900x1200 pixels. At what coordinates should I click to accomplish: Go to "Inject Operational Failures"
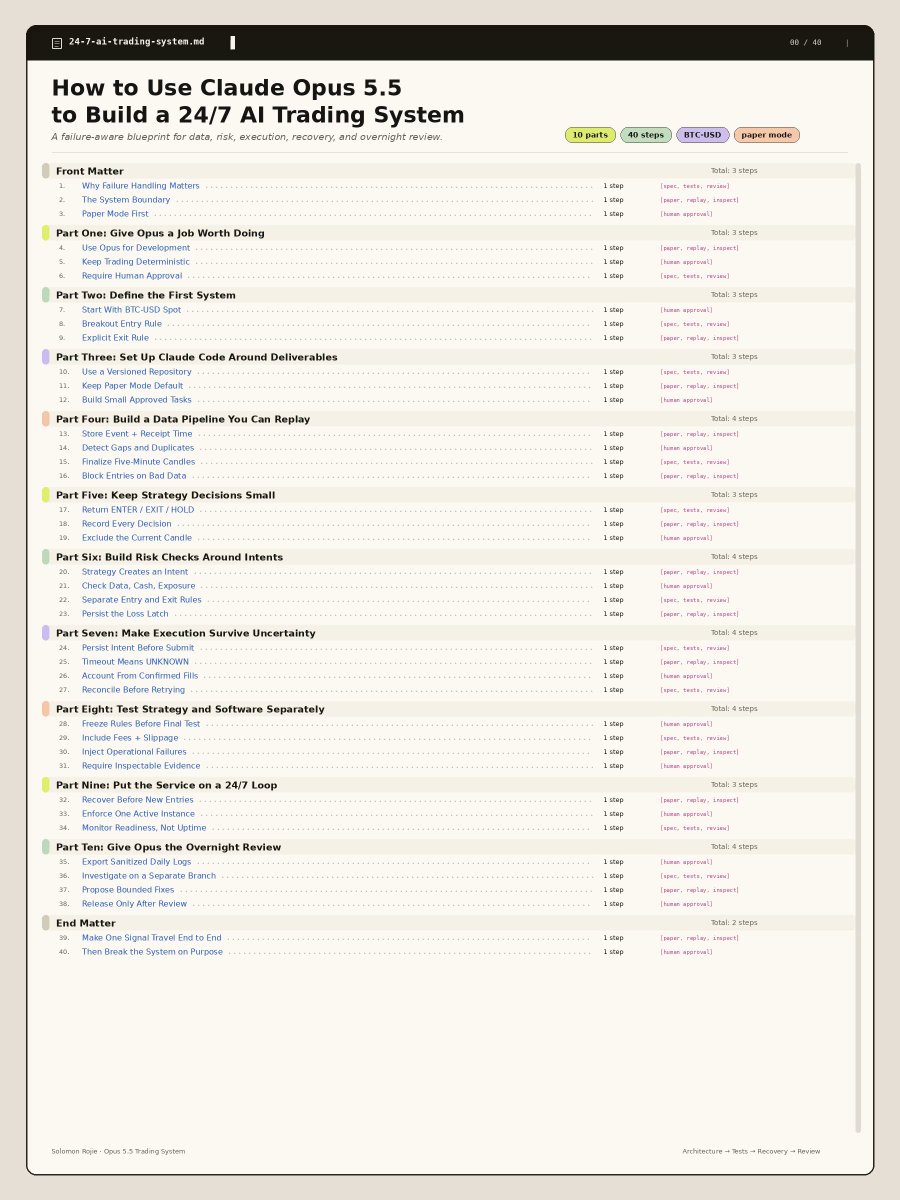134,752
